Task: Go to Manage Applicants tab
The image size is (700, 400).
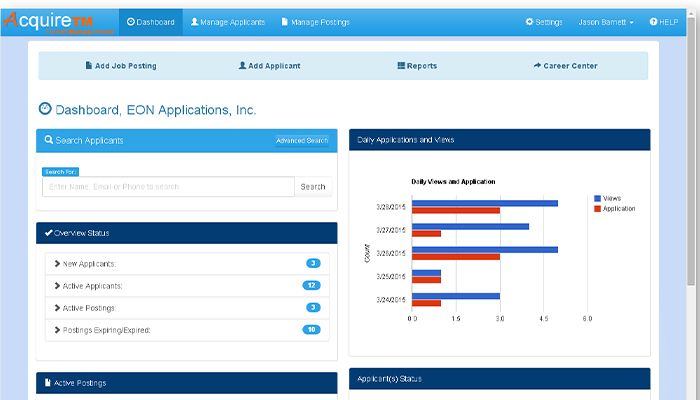Action: 228,22
